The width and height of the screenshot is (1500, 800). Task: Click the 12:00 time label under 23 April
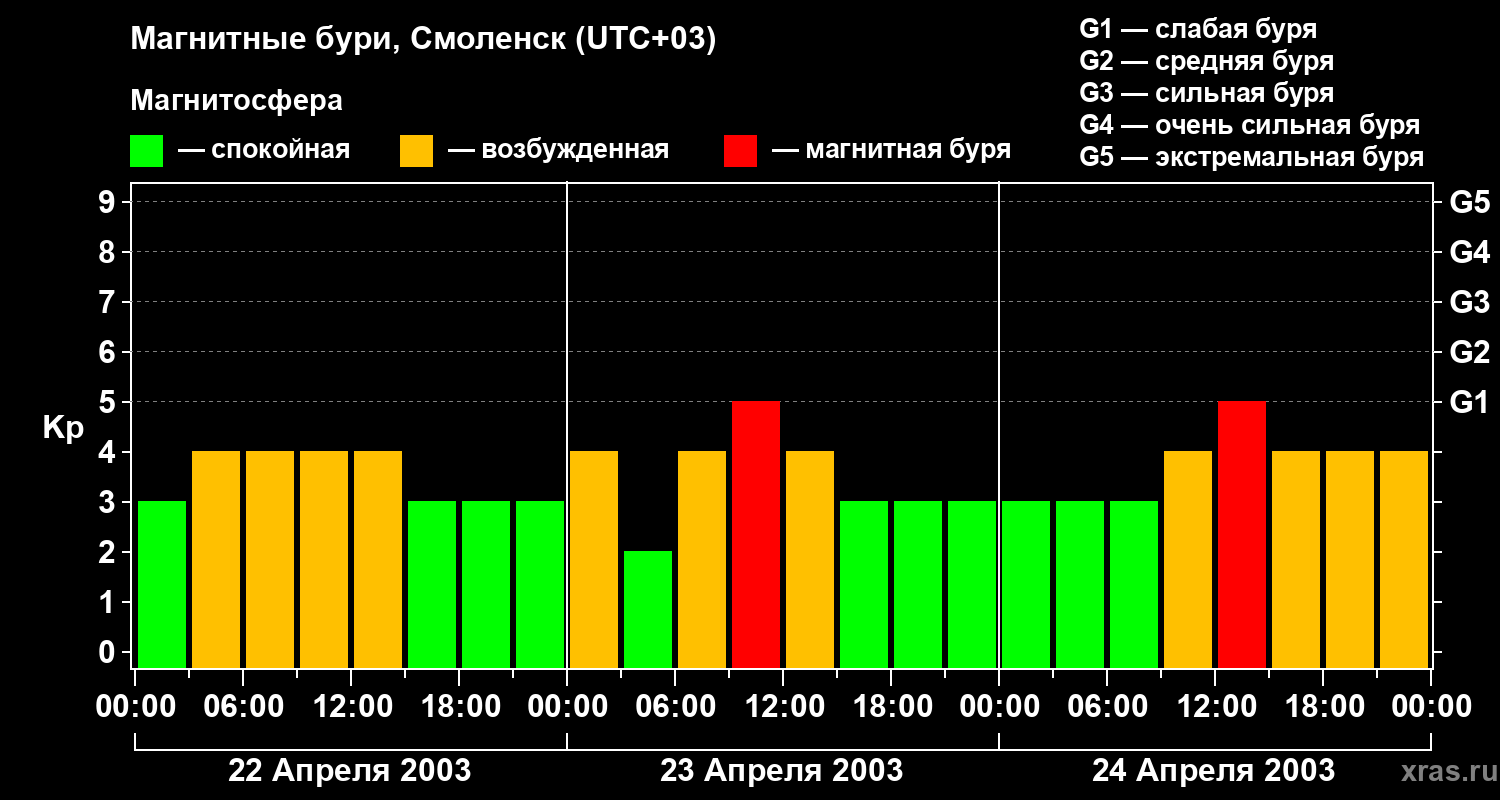click(783, 707)
